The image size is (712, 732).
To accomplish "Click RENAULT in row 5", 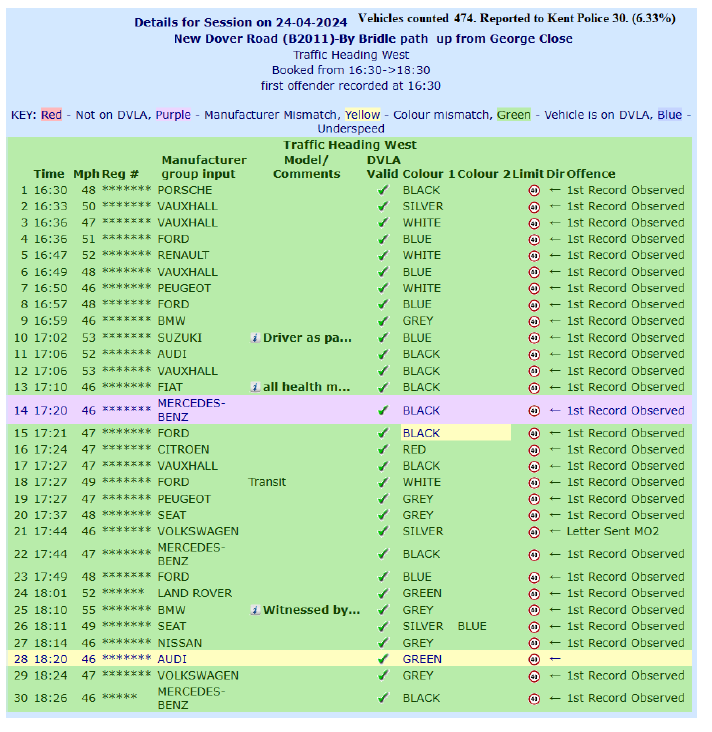I will pos(183,255).
